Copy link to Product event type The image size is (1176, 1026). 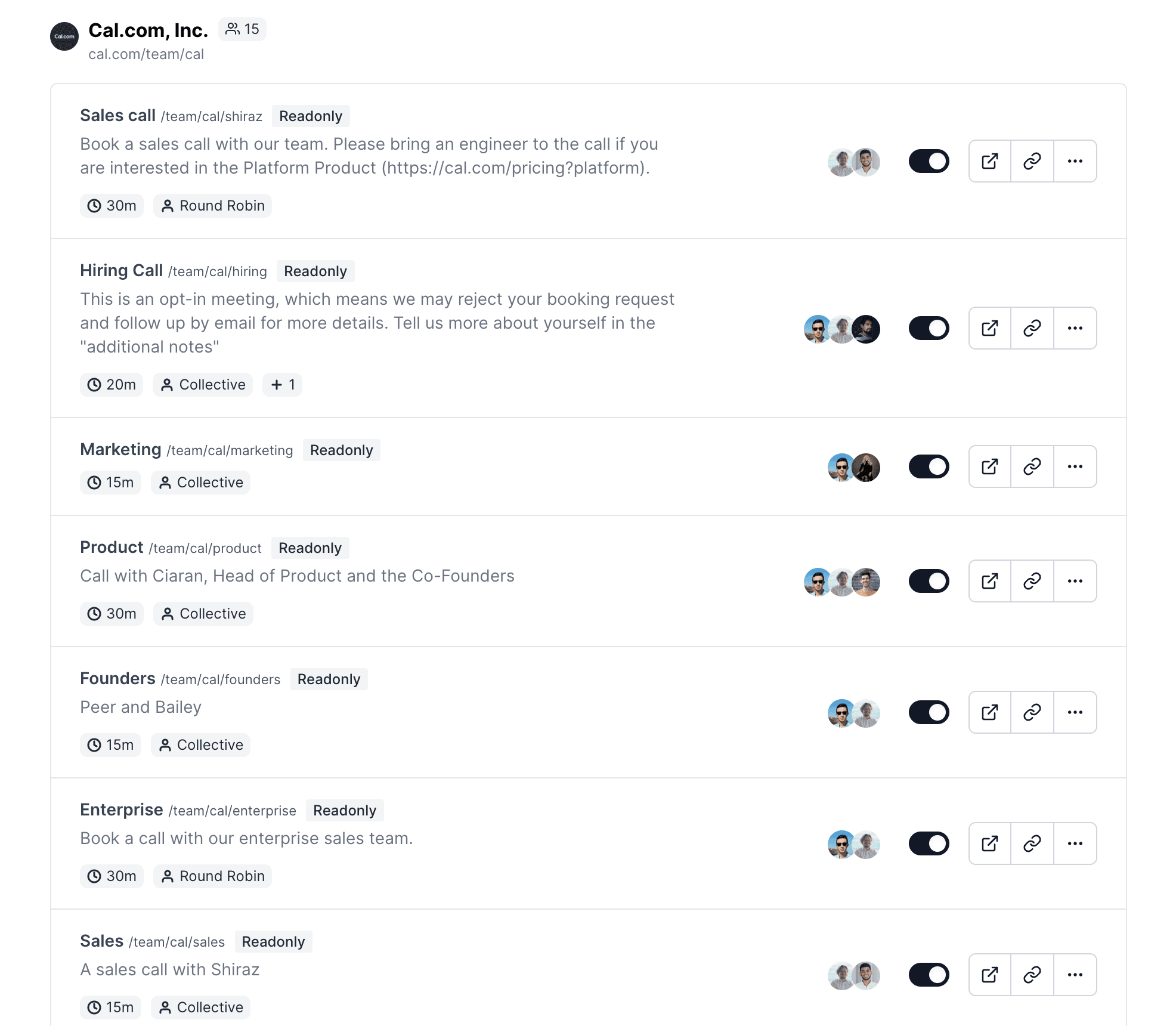1032,581
